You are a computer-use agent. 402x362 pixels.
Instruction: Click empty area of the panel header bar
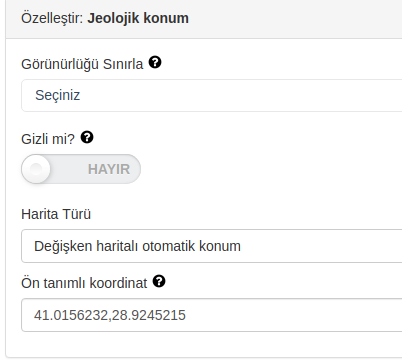(293, 19)
